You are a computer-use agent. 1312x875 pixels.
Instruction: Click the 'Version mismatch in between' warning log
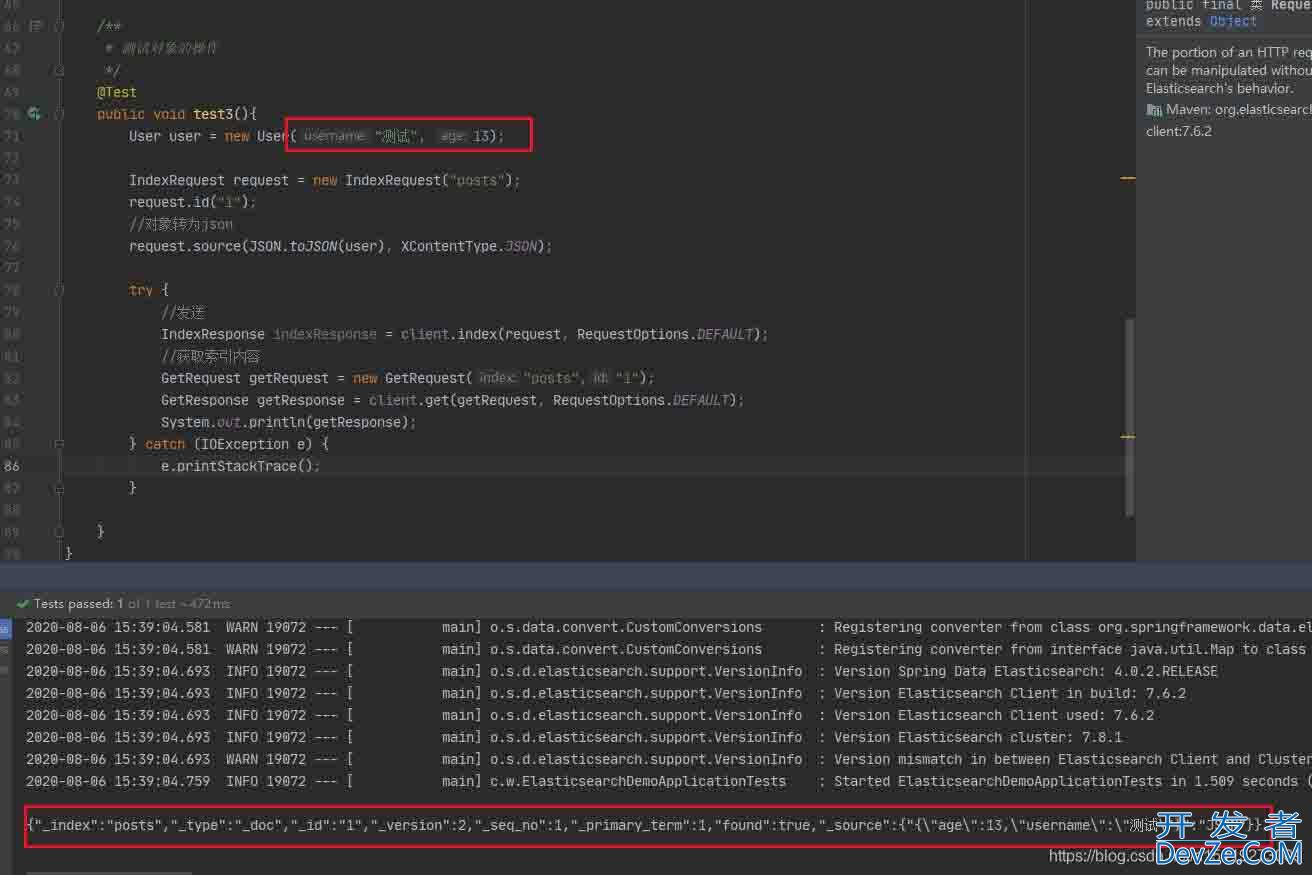1072,759
